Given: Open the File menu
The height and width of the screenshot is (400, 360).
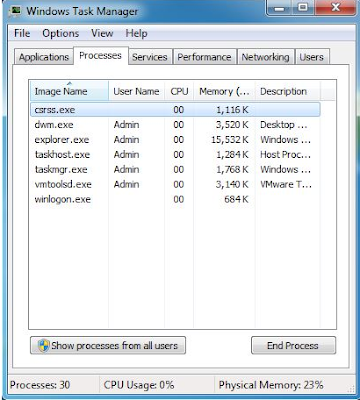Looking at the screenshot, I should [22, 33].
